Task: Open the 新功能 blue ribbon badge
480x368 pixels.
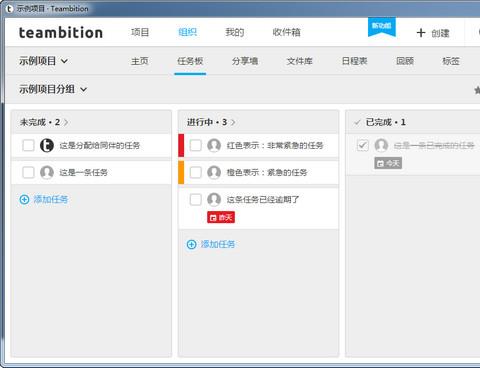Action: [382, 26]
